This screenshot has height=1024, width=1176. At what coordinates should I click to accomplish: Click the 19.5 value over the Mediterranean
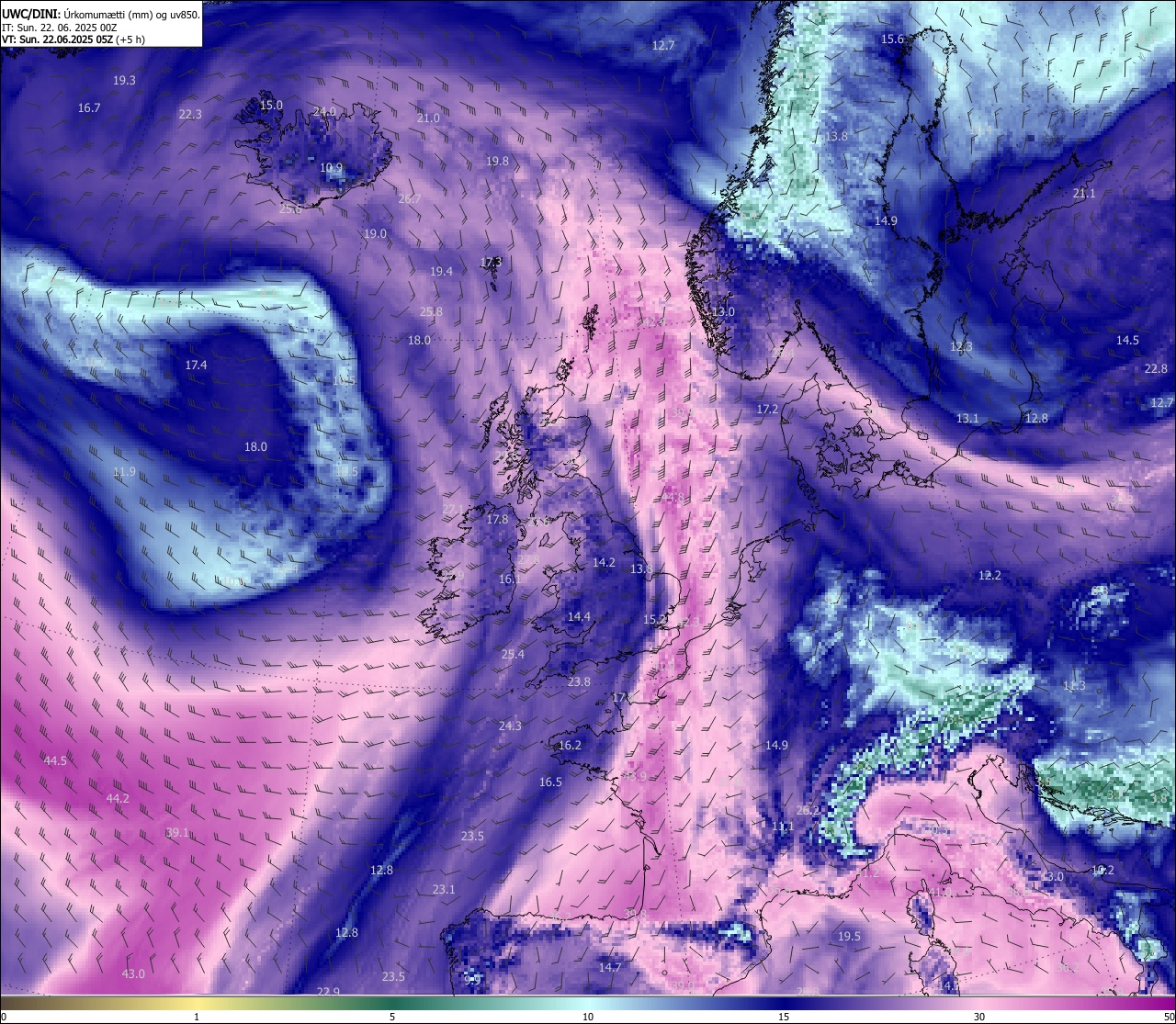click(x=849, y=937)
